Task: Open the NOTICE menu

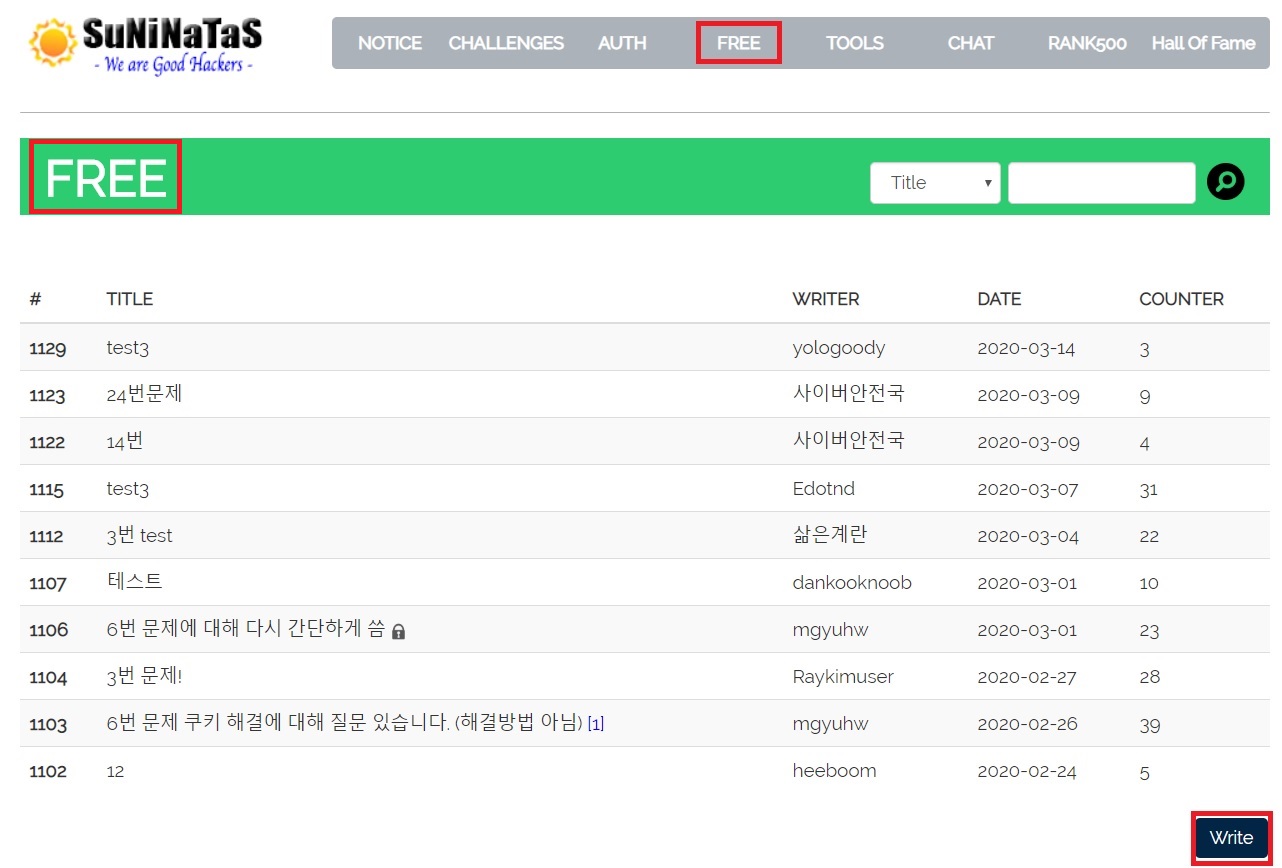Action: click(x=390, y=43)
